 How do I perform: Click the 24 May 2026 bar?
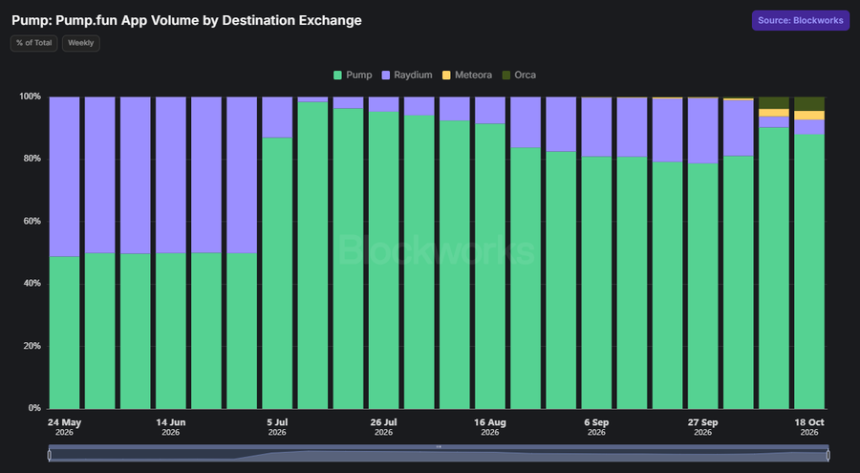point(64,253)
